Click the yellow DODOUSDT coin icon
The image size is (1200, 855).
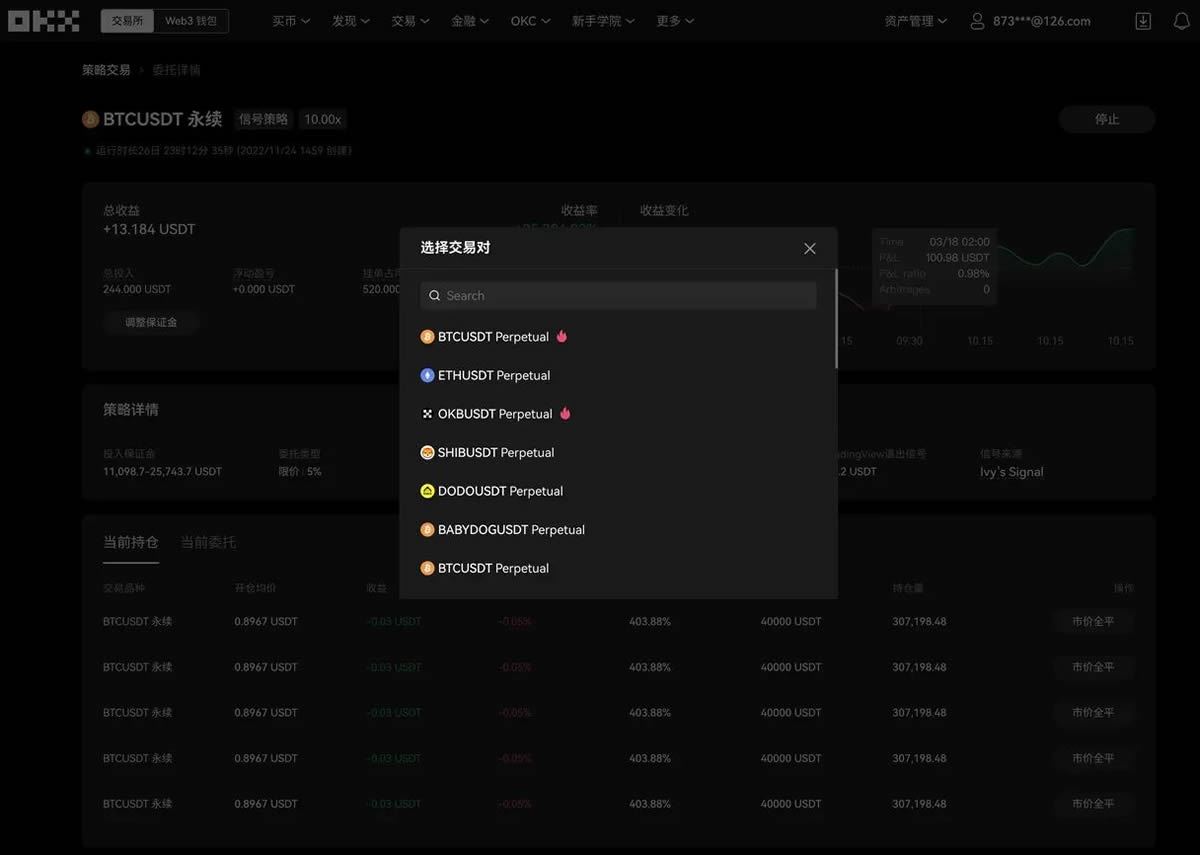click(x=427, y=491)
